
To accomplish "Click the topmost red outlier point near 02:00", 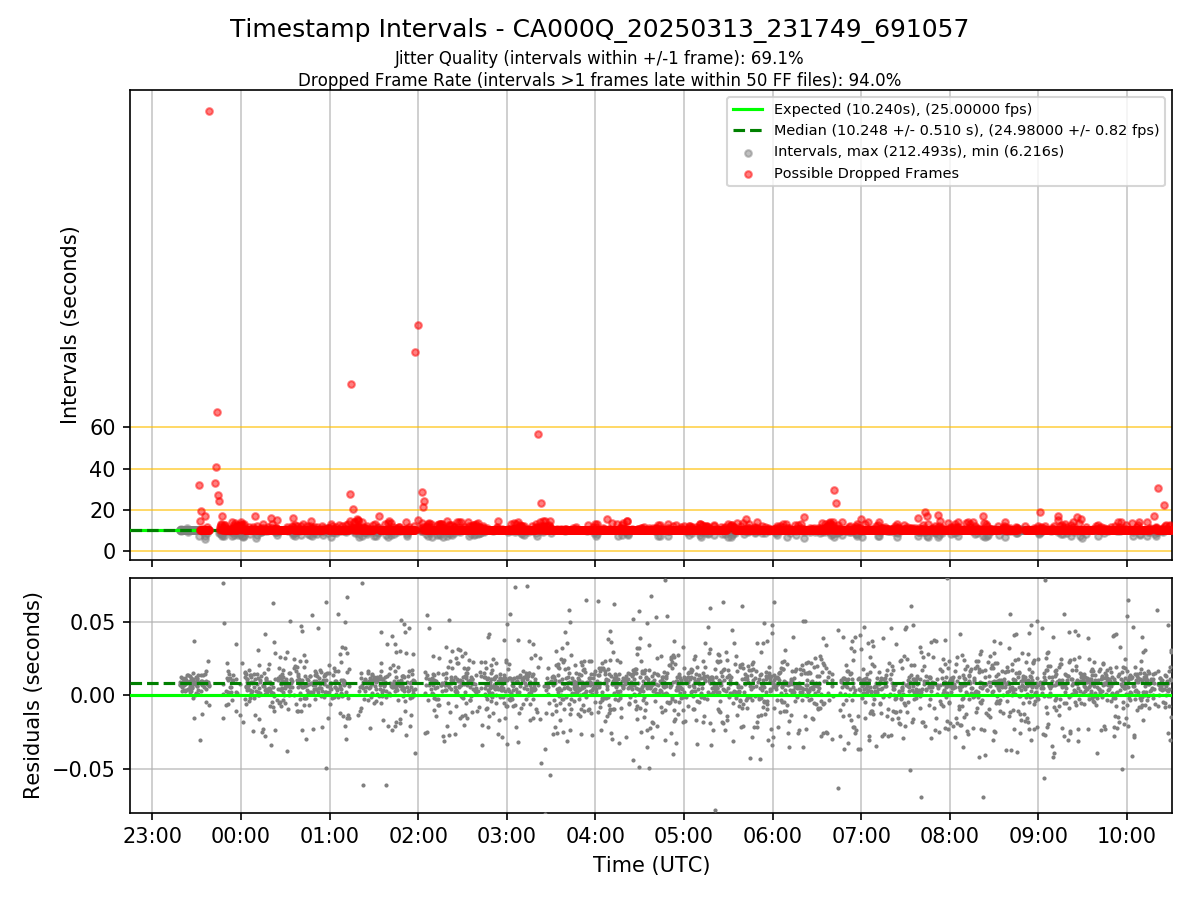I will coord(418,325).
